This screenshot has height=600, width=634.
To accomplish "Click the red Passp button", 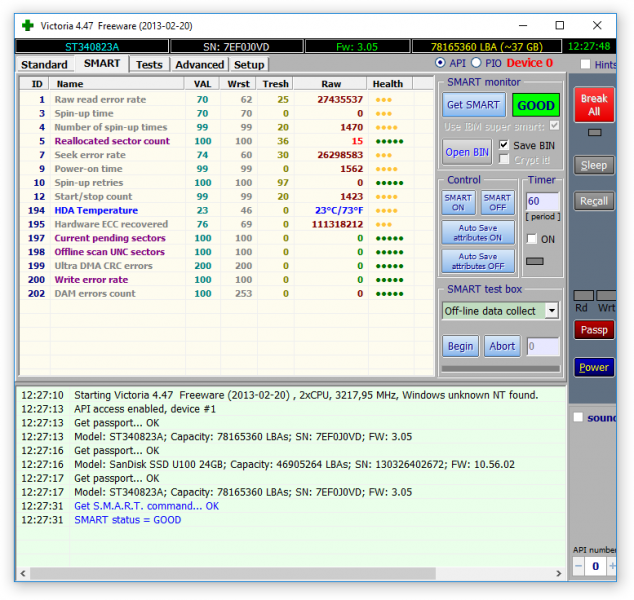I will (x=594, y=329).
